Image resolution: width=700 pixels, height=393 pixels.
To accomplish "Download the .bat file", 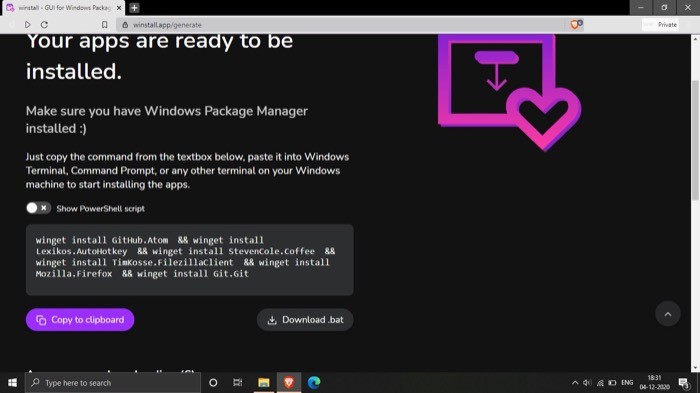I will [x=305, y=320].
